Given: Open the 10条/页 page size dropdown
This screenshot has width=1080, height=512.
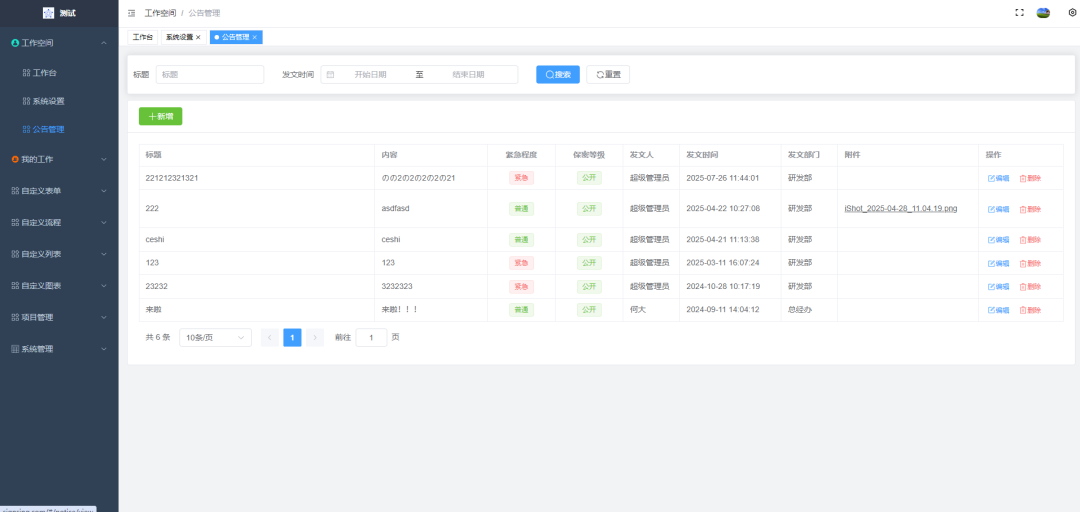Looking at the screenshot, I should click(x=215, y=338).
